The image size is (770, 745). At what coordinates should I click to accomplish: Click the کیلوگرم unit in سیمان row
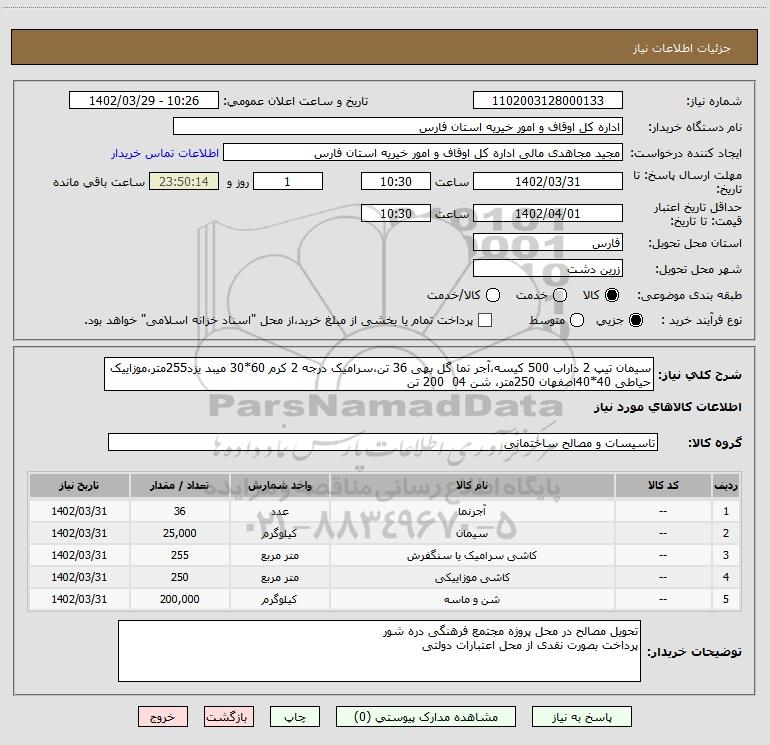point(279,533)
